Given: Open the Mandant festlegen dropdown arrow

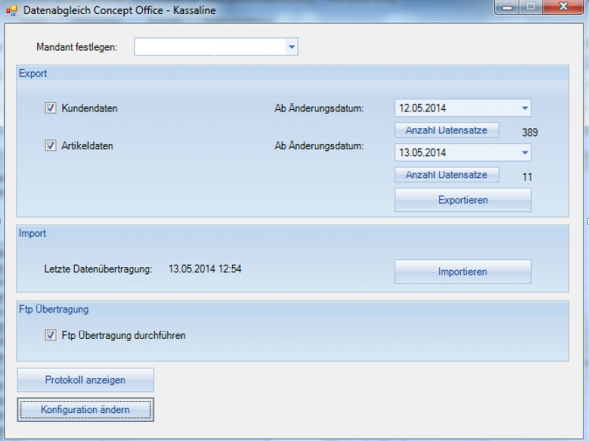Looking at the screenshot, I should click(291, 47).
